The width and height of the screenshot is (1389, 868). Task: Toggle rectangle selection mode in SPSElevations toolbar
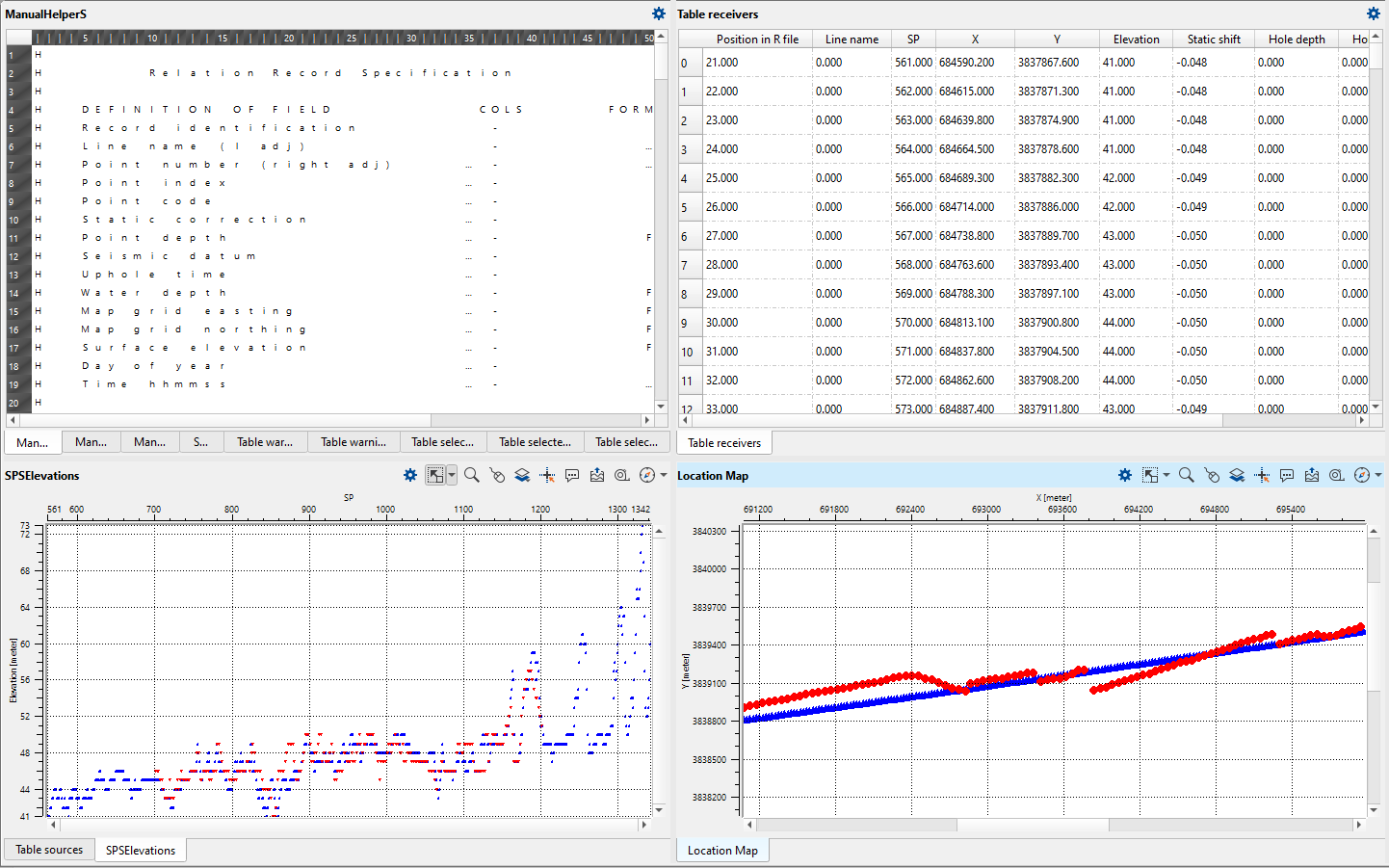click(x=436, y=475)
